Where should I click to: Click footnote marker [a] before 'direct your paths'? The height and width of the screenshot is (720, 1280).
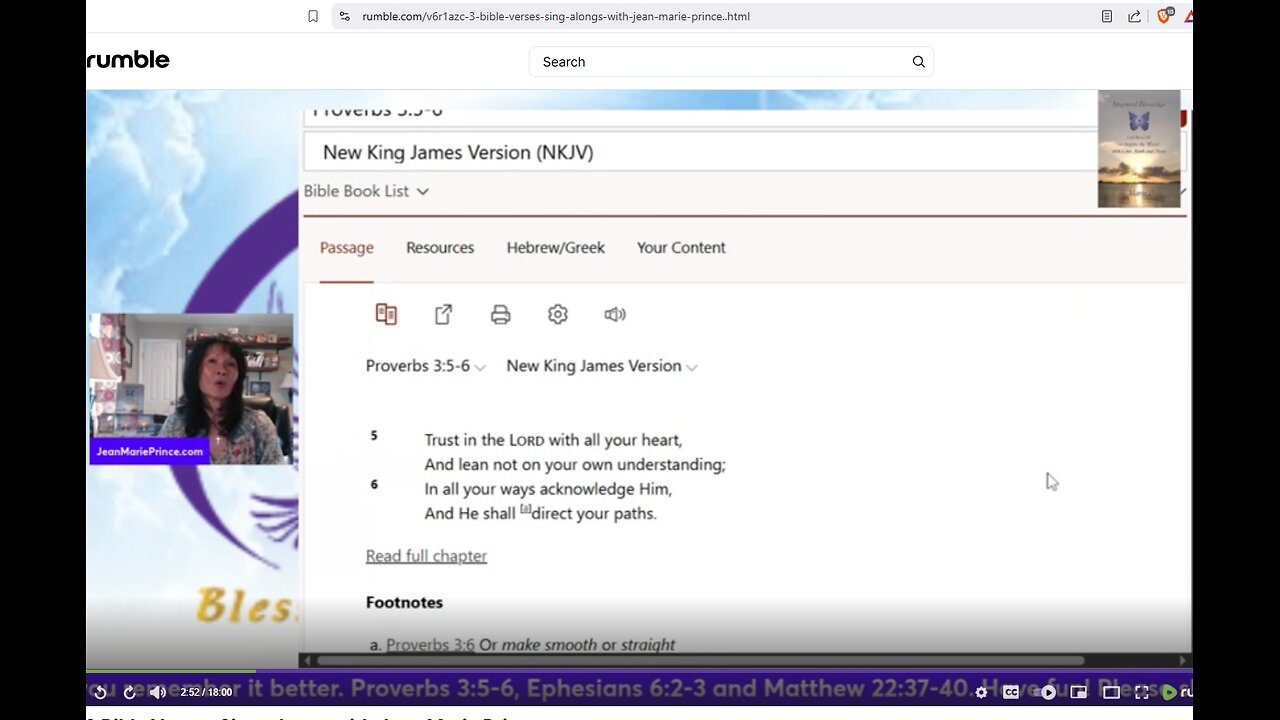coord(525,509)
